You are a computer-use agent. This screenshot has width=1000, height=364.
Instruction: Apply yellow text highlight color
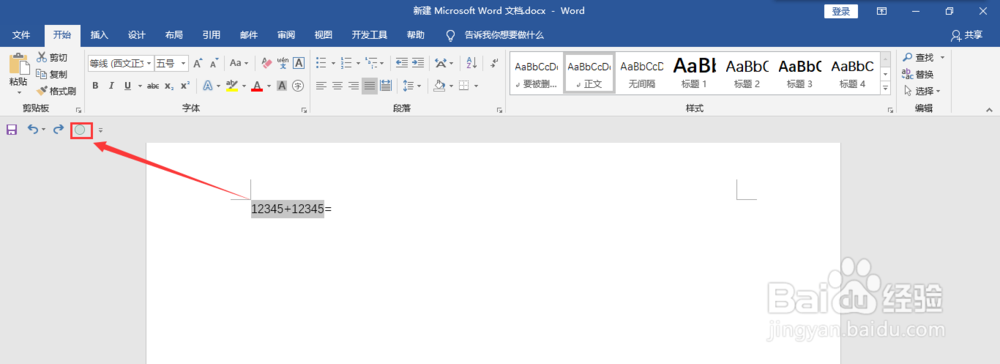point(232,85)
